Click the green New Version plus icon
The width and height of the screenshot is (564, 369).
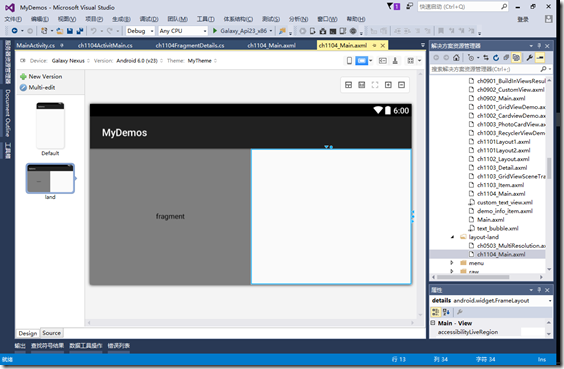point(23,77)
